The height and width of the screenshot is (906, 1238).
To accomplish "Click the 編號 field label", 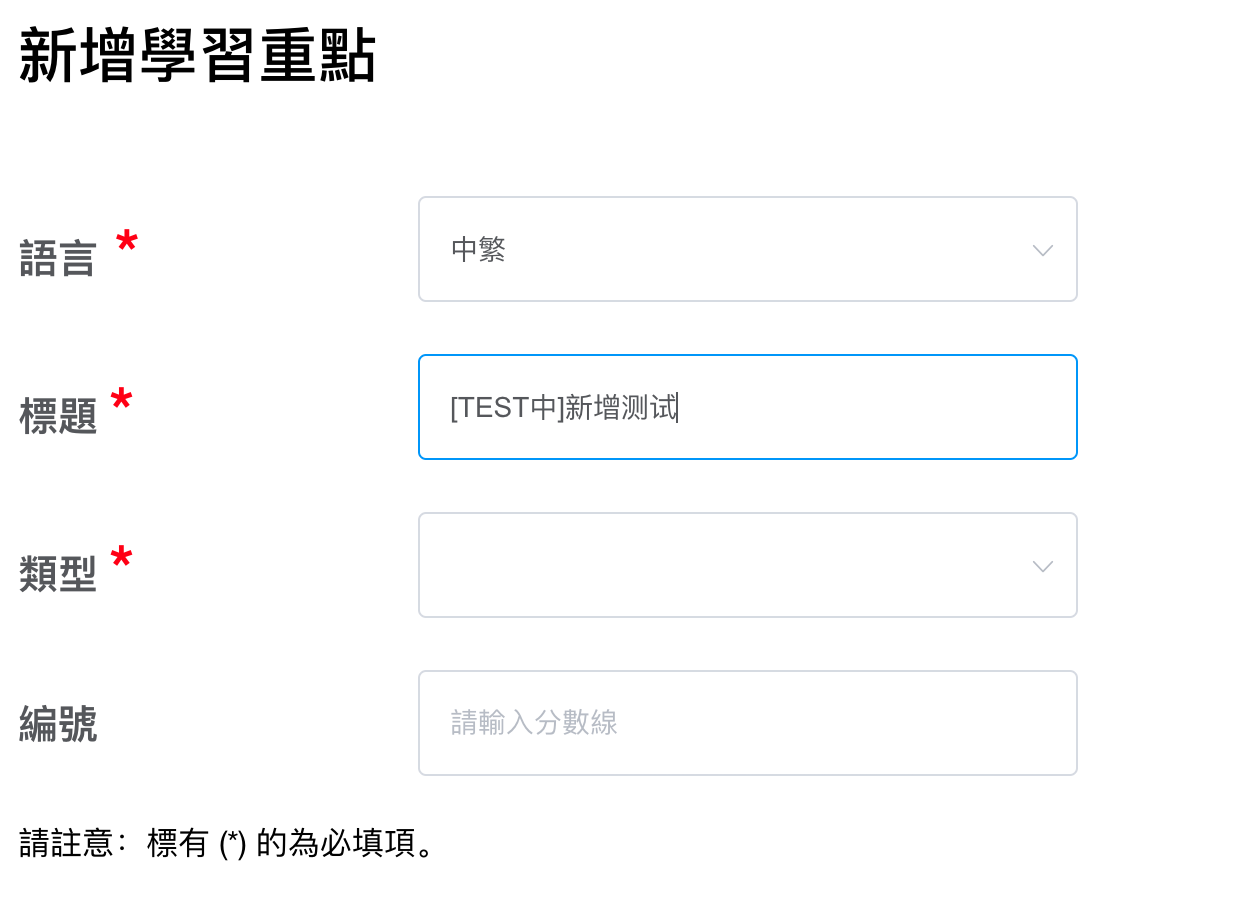I will pyautogui.click(x=57, y=724).
